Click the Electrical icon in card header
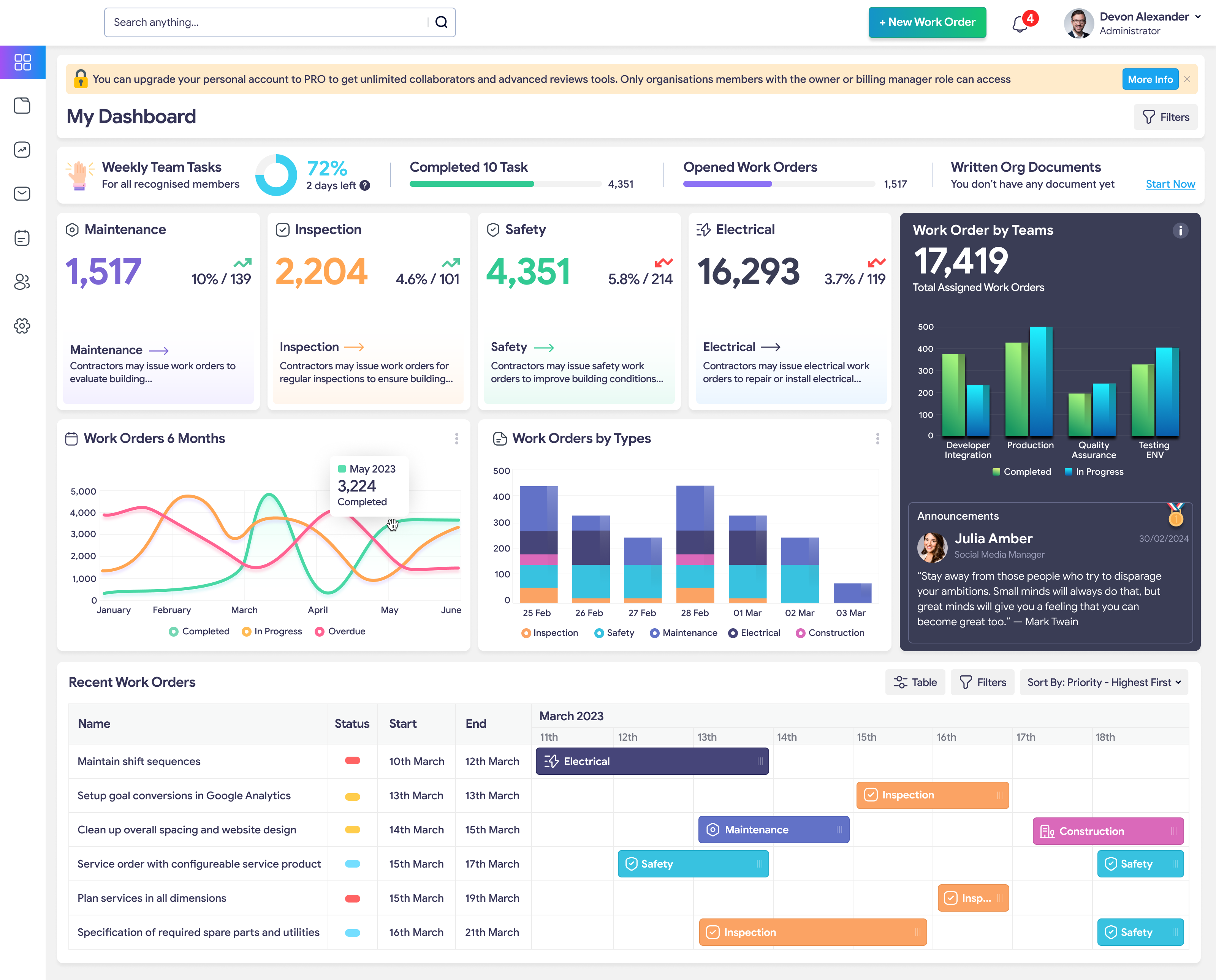This screenshot has width=1216, height=980. (703, 230)
